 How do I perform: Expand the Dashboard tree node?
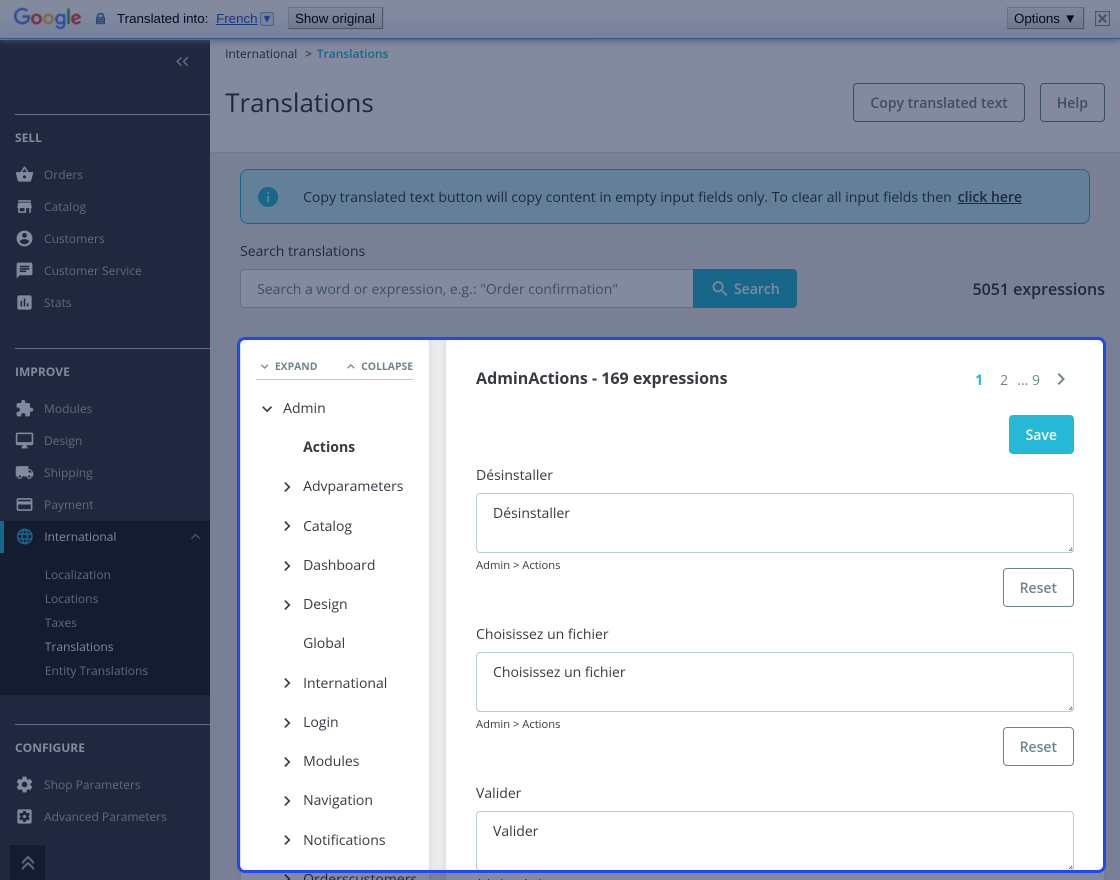[287, 566]
